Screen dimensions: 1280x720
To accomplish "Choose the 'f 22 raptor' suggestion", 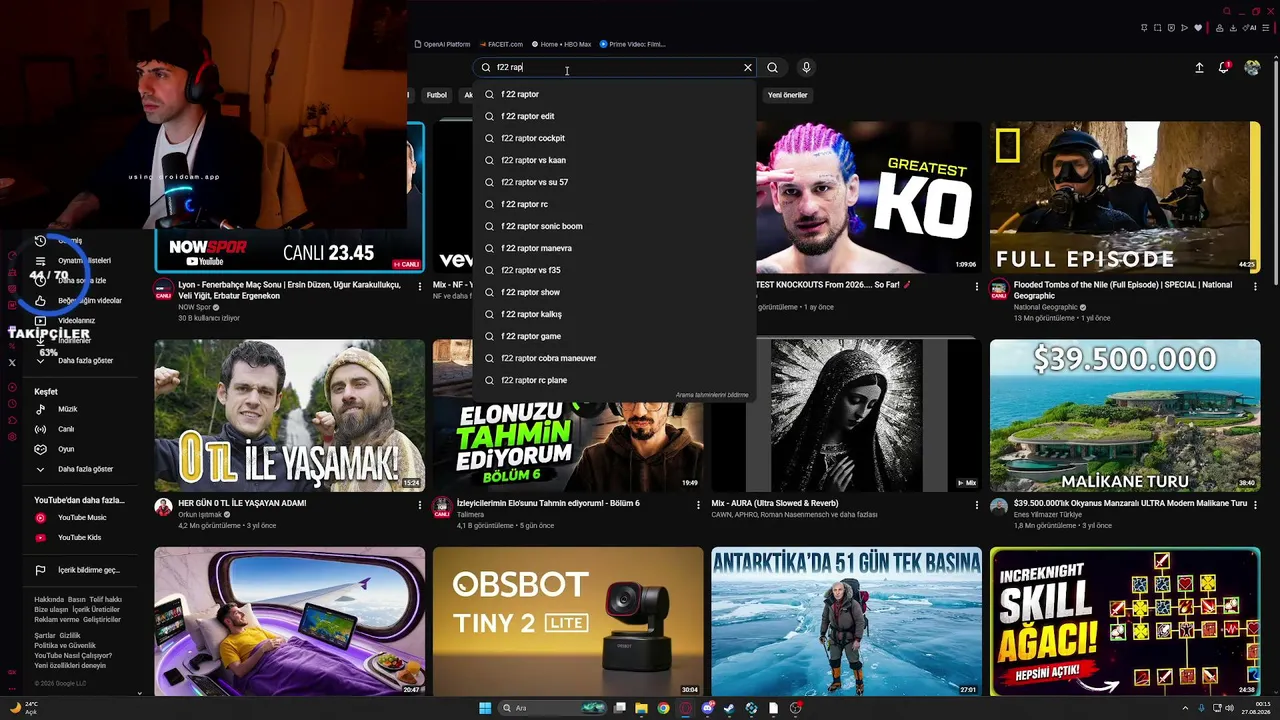I will [x=614, y=94].
